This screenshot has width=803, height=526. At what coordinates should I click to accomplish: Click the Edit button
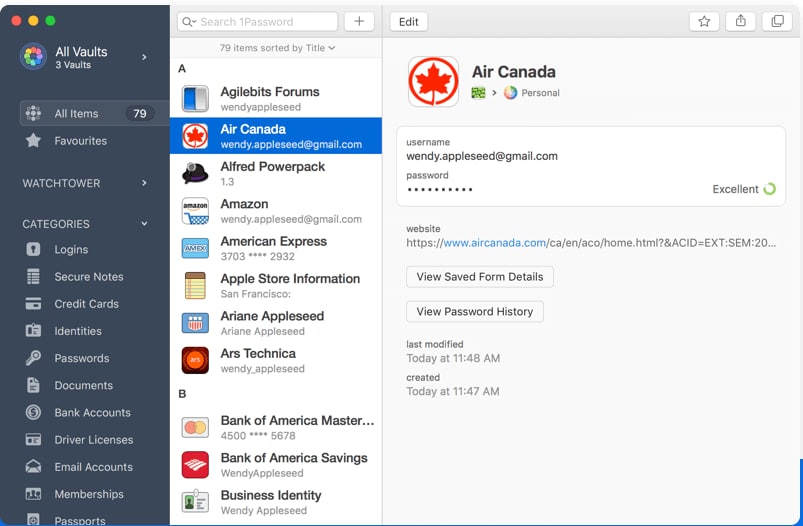pos(409,22)
